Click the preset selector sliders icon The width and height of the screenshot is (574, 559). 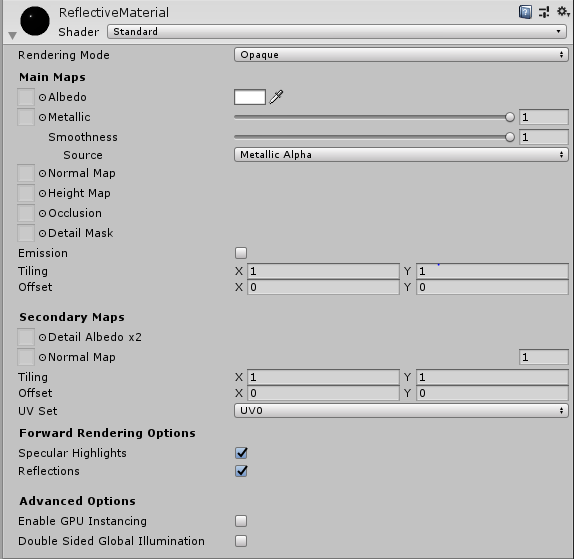click(544, 12)
